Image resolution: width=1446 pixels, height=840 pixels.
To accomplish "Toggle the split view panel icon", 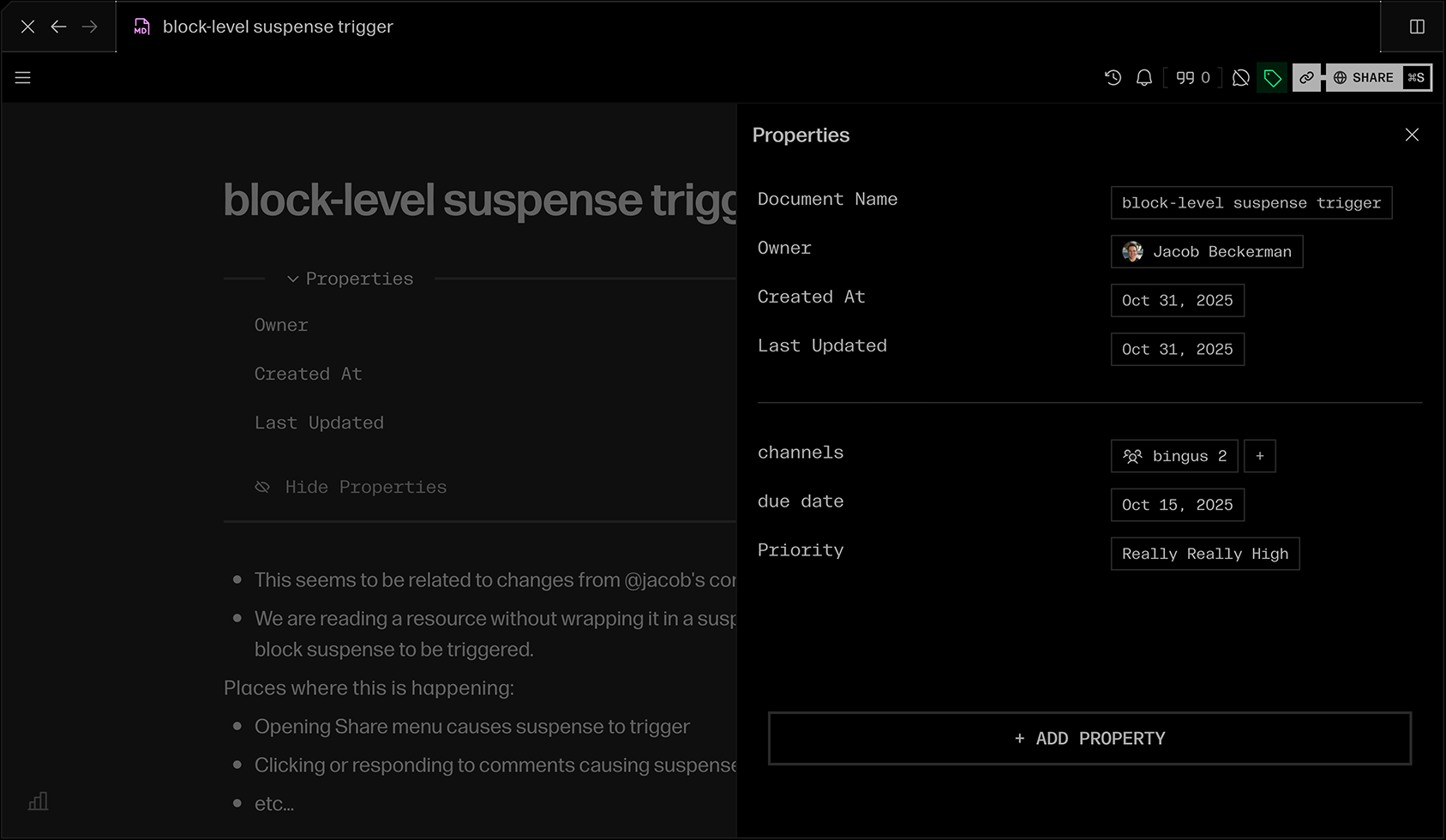I will (1417, 27).
